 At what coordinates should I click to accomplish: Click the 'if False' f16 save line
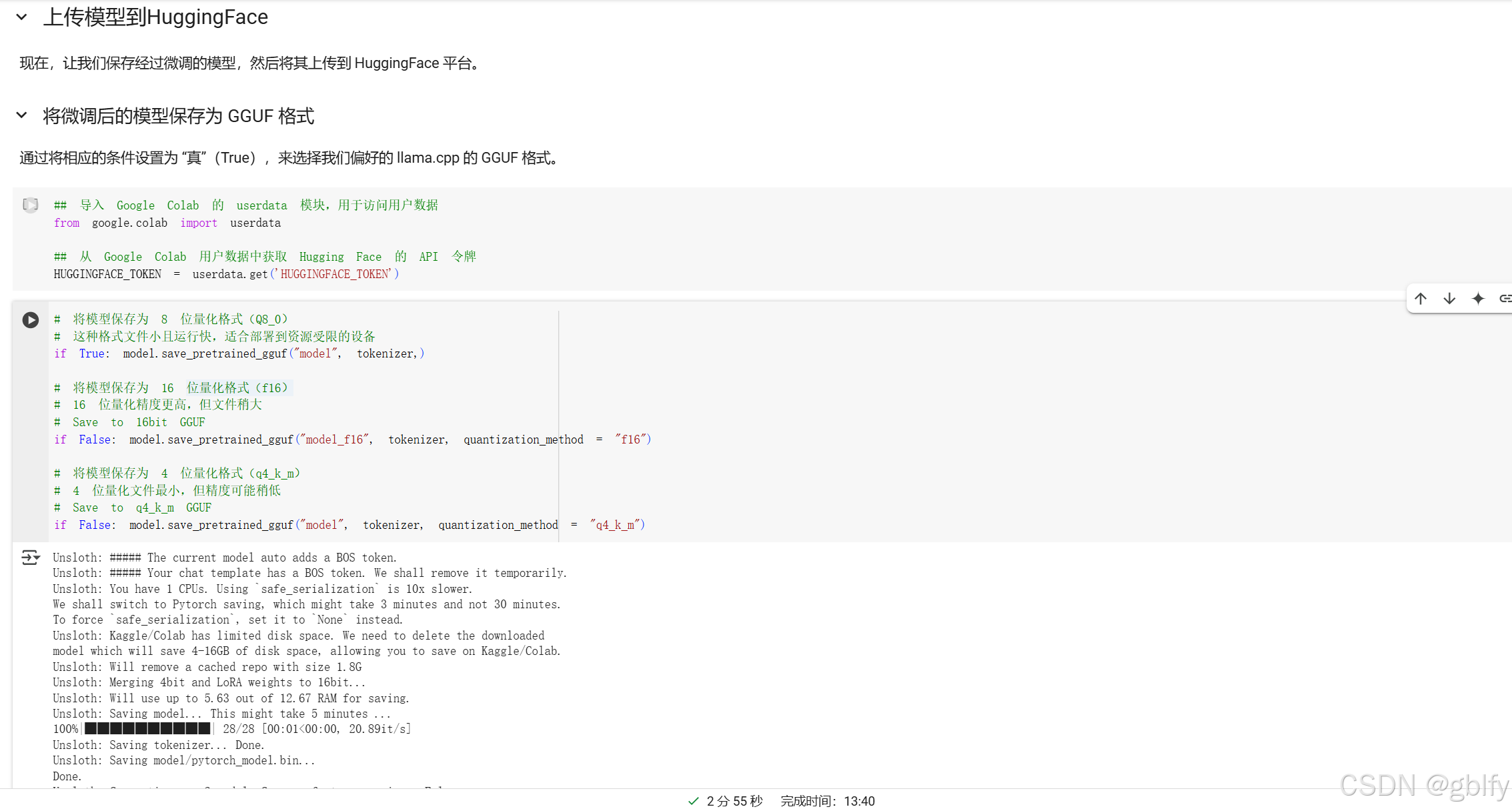352,440
